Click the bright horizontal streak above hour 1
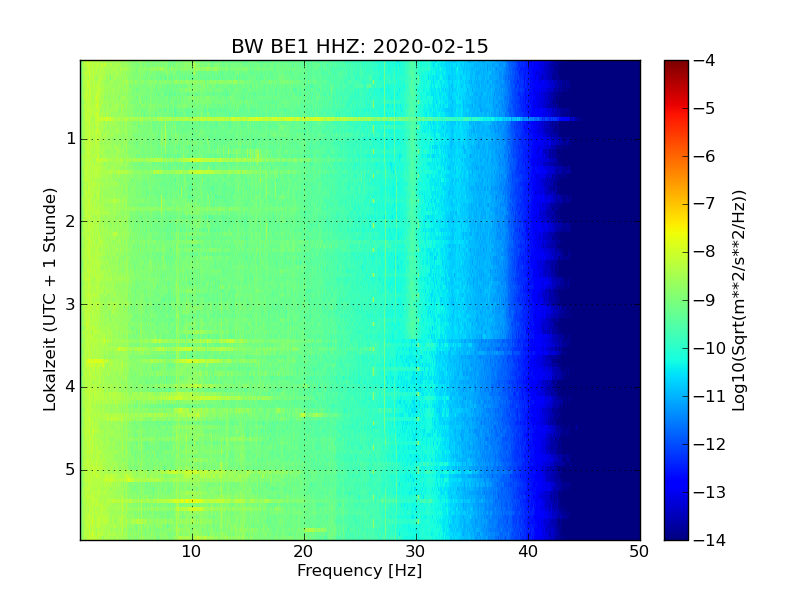 coord(337,119)
